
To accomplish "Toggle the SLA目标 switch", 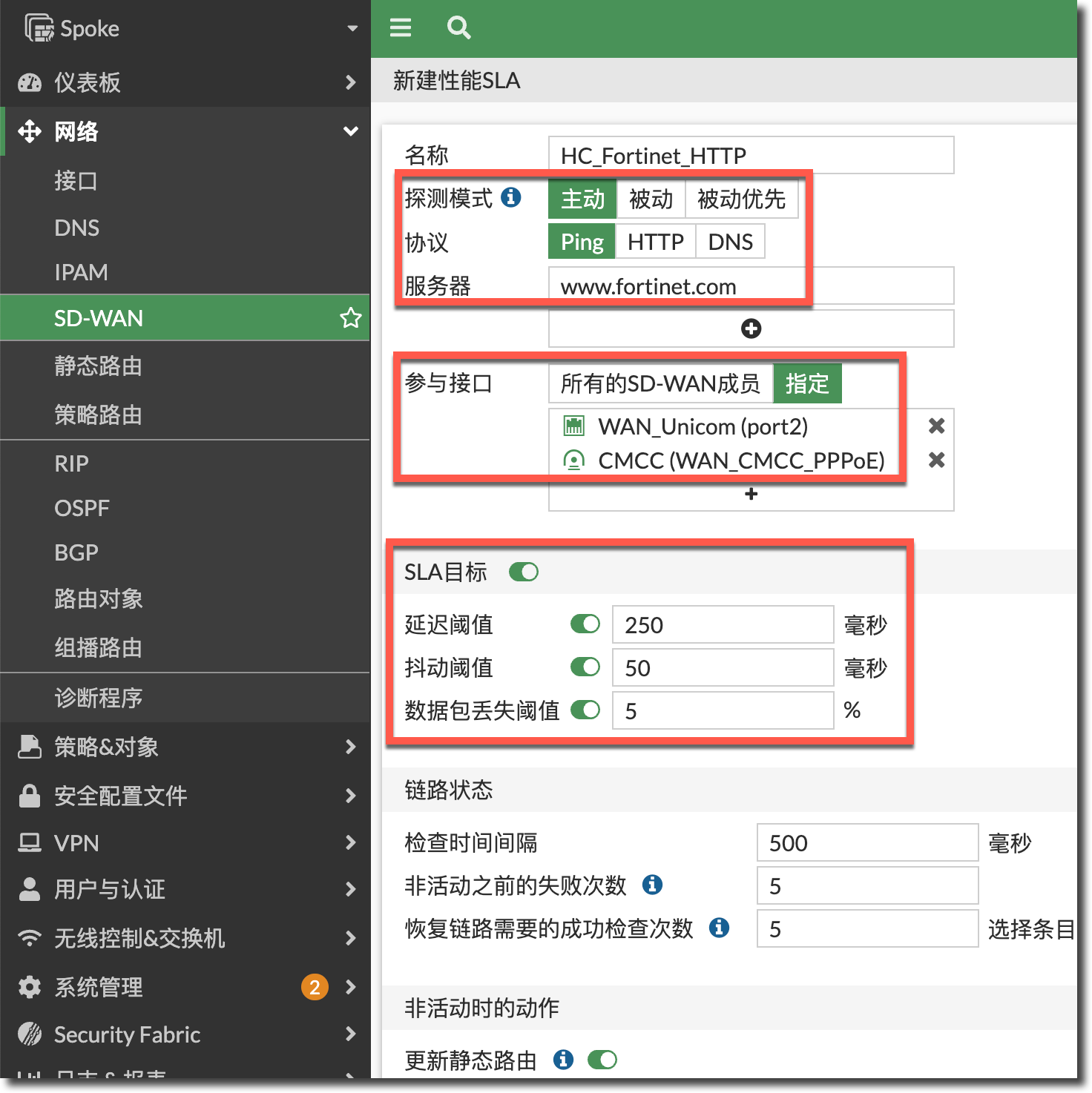I will (524, 572).
